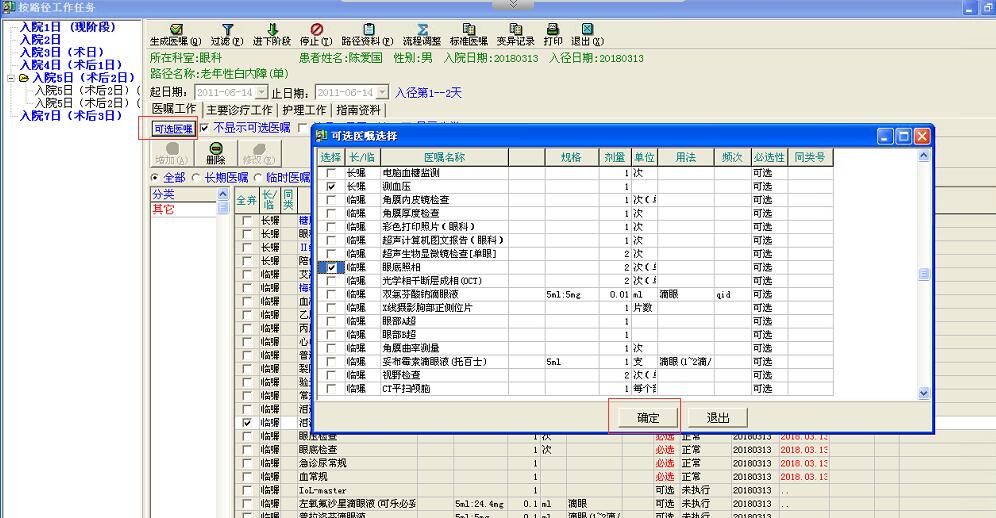Click the 规格 column header
This screenshot has height=518, width=996.
[571, 157]
